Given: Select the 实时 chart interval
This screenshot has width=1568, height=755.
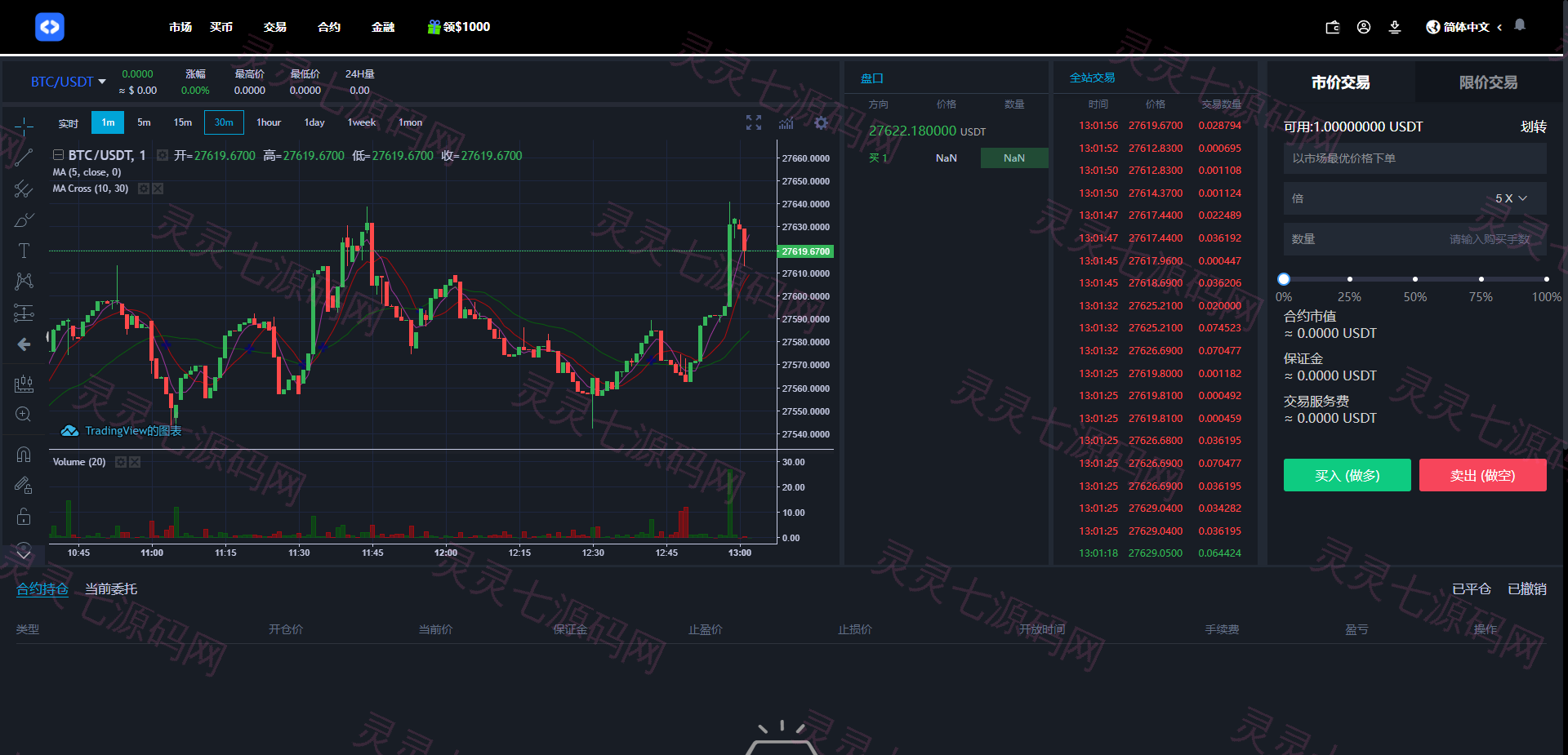Looking at the screenshot, I should [x=69, y=123].
